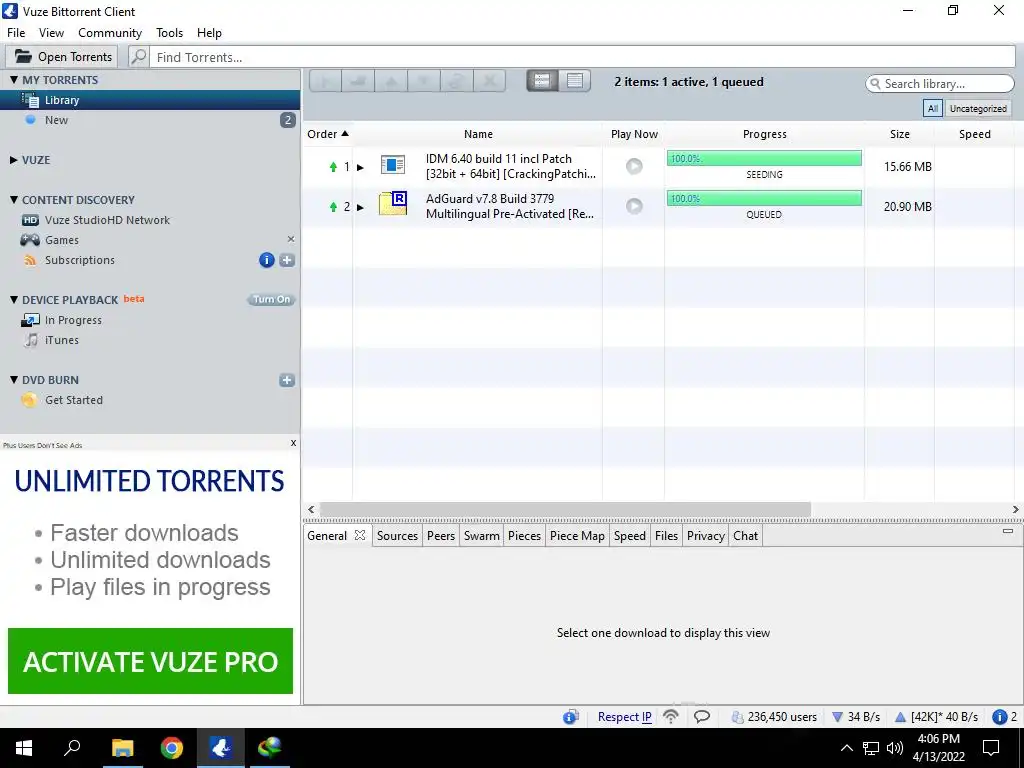Click the Library icon in the sidebar
Screen dimensions: 1024x768
point(30,100)
